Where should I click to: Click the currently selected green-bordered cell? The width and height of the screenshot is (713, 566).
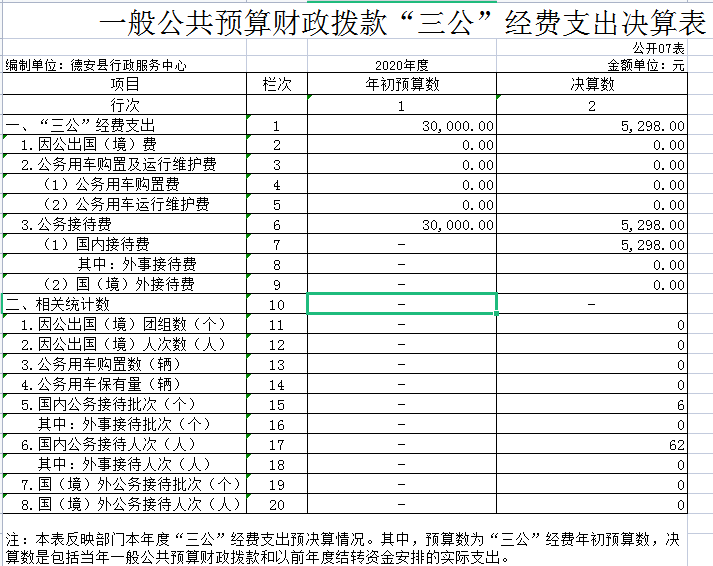pyautogui.click(x=402, y=304)
